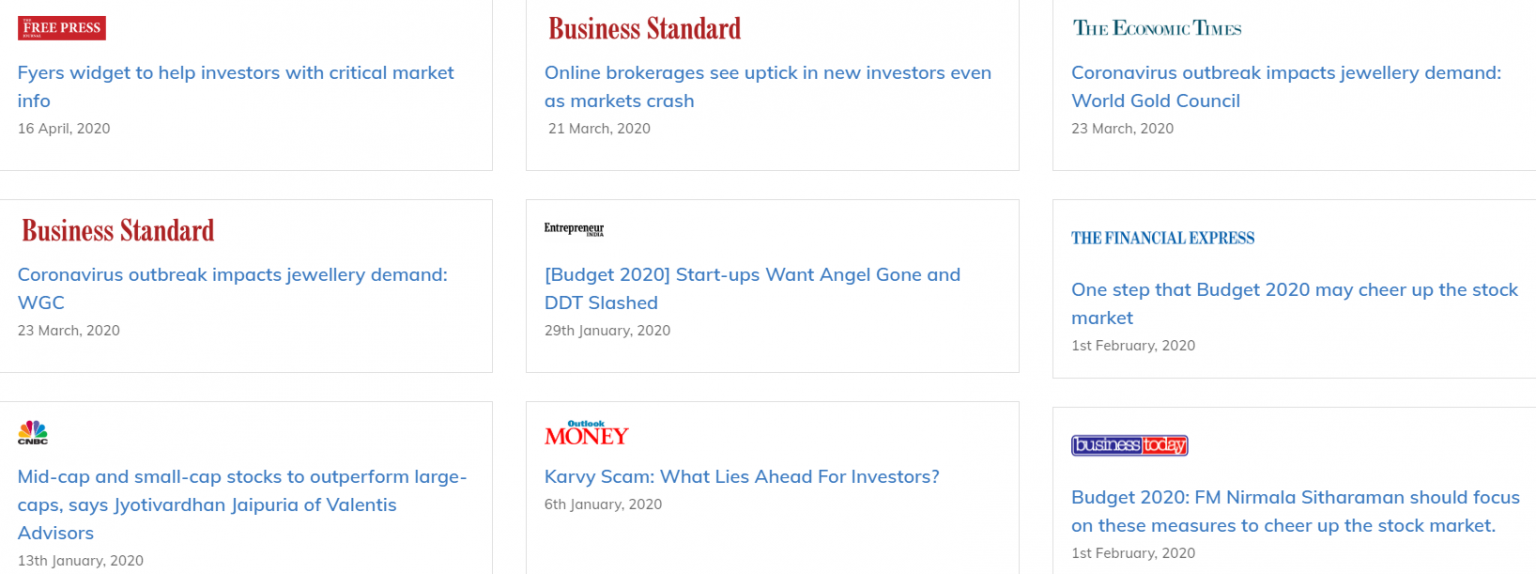The height and width of the screenshot is (574, 1536).
Task: Click The Financial Express logo
Action: pos(1162,238)
